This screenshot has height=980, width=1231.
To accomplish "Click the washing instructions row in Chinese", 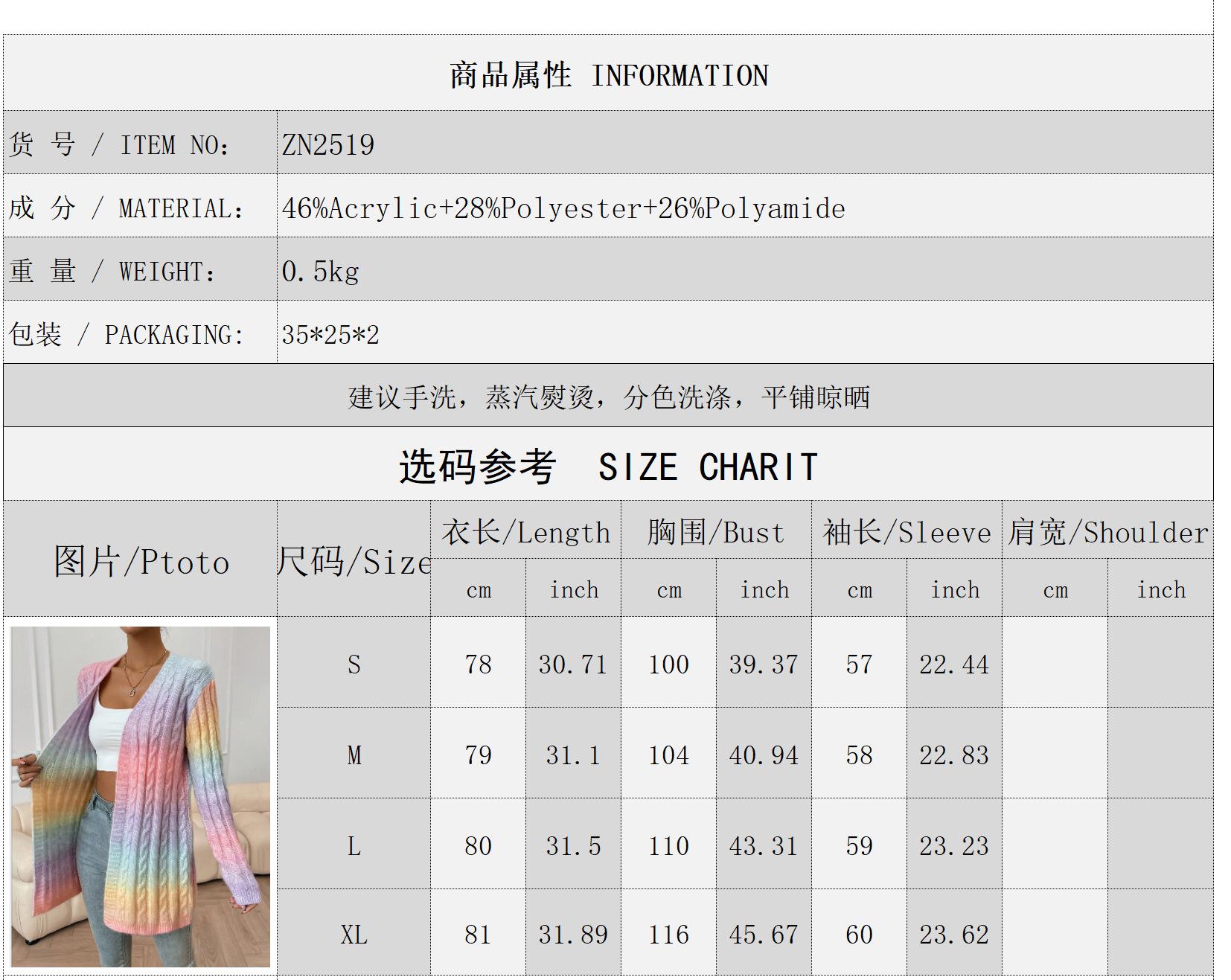I will tap(608, 397).
